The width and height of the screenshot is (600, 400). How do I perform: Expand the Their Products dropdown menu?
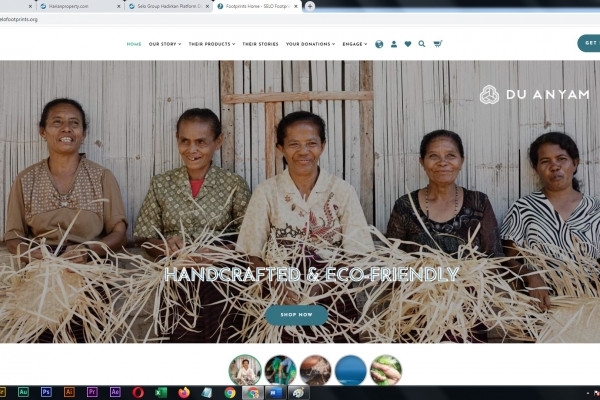211,44
